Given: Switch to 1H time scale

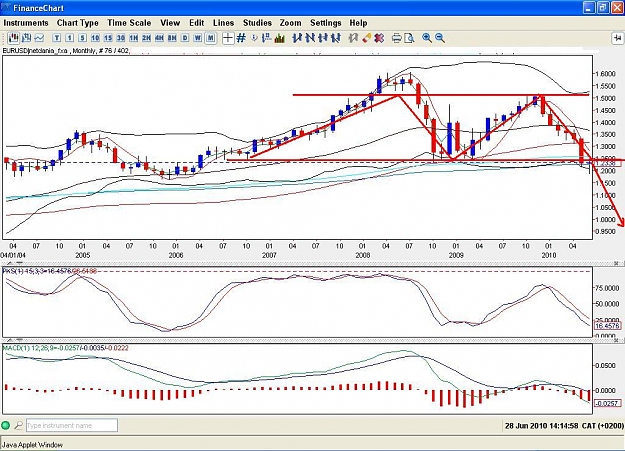Looking at the screenshot, I should 134,38.
